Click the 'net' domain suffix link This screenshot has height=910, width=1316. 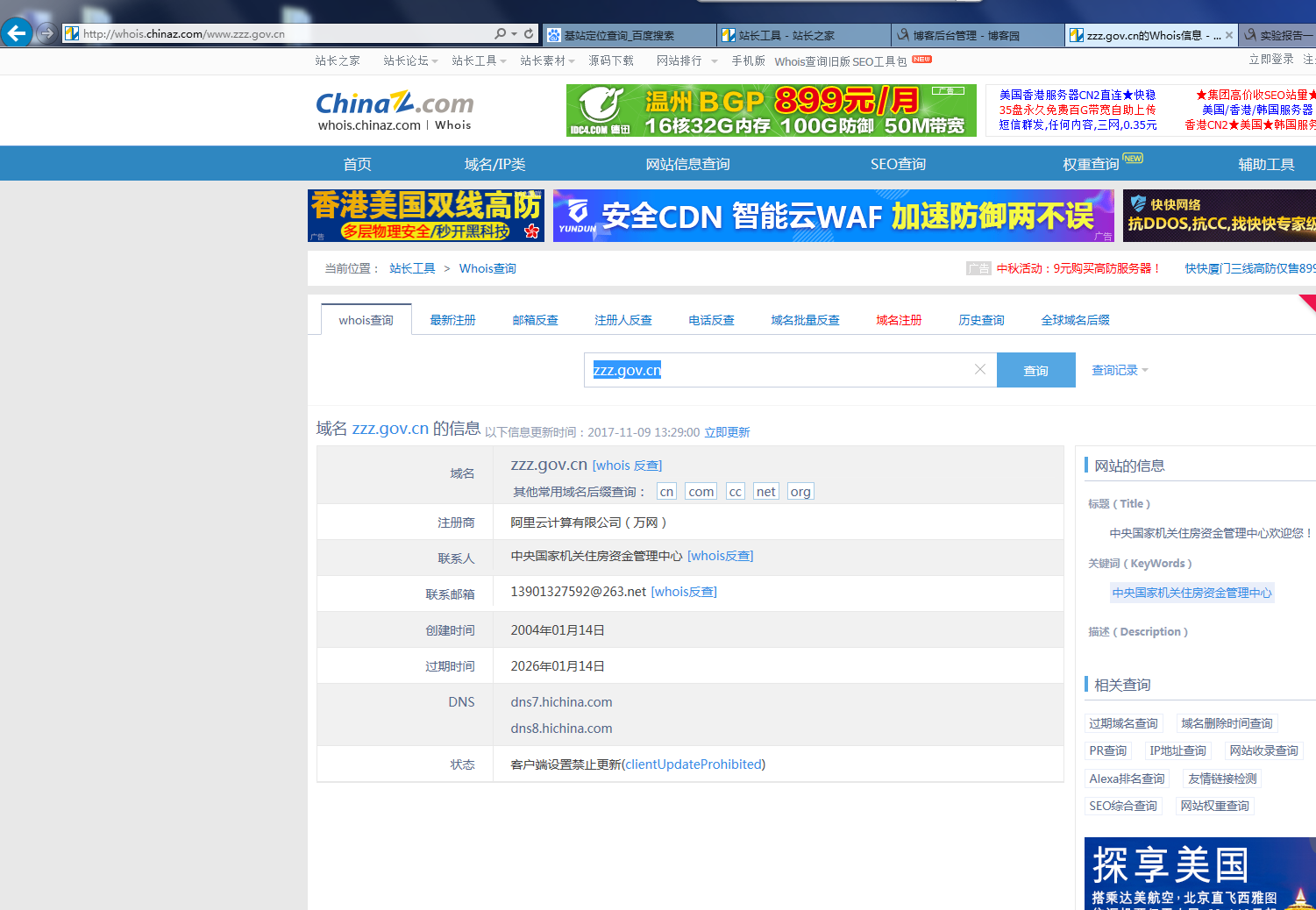point(766,492)
